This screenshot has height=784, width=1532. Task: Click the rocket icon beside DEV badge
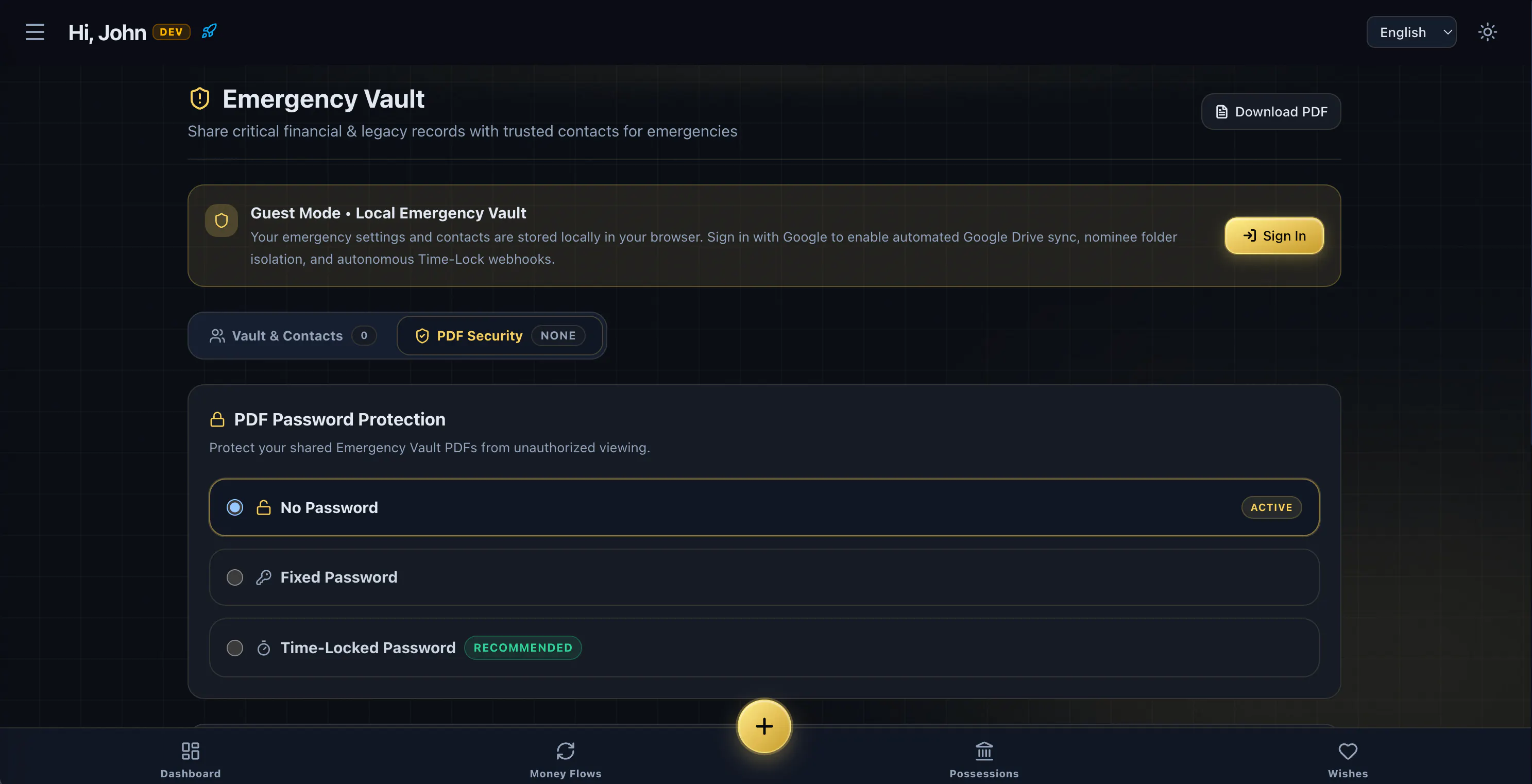[209, 31]
